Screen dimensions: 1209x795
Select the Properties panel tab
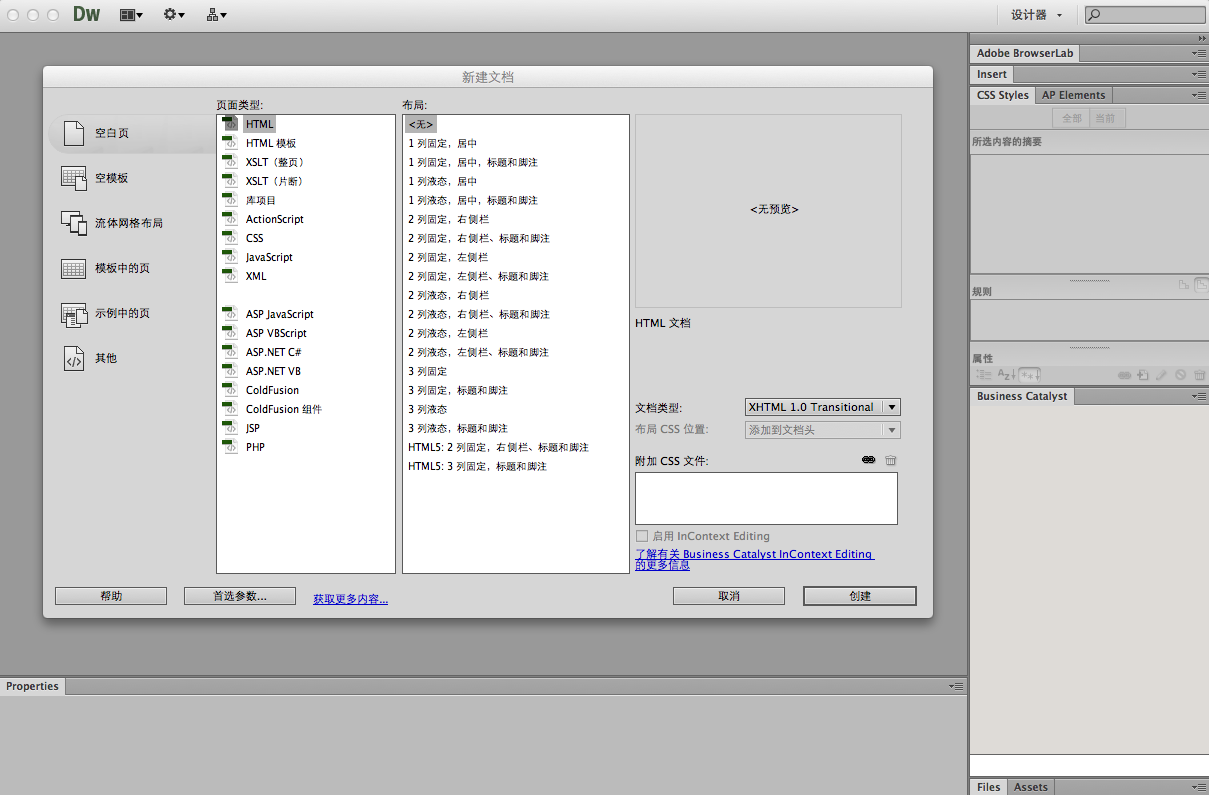coord(33,686)
